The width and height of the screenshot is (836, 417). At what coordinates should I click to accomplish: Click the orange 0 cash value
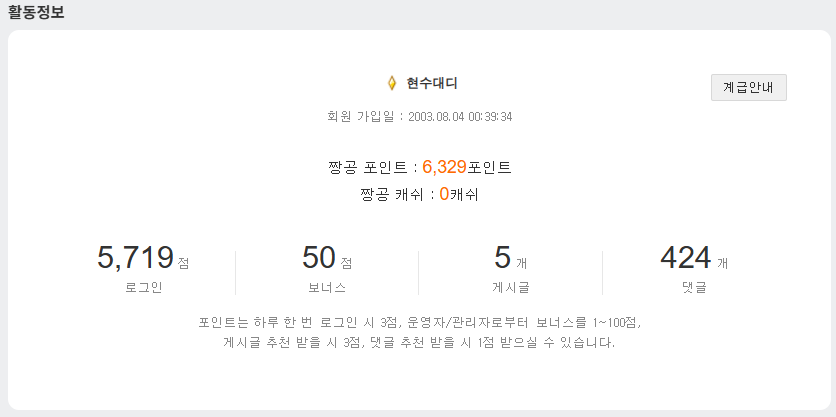coord(444,194)
